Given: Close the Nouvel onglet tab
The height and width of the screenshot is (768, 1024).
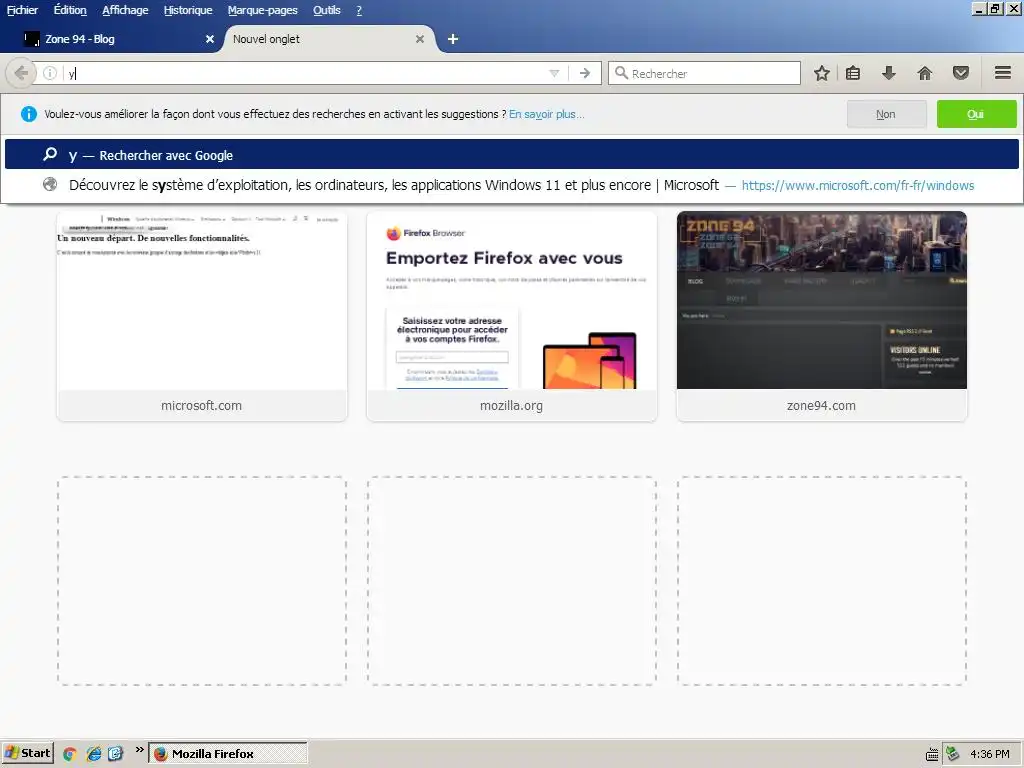Looking at the screenshot, I should click(x=420, y=39).
